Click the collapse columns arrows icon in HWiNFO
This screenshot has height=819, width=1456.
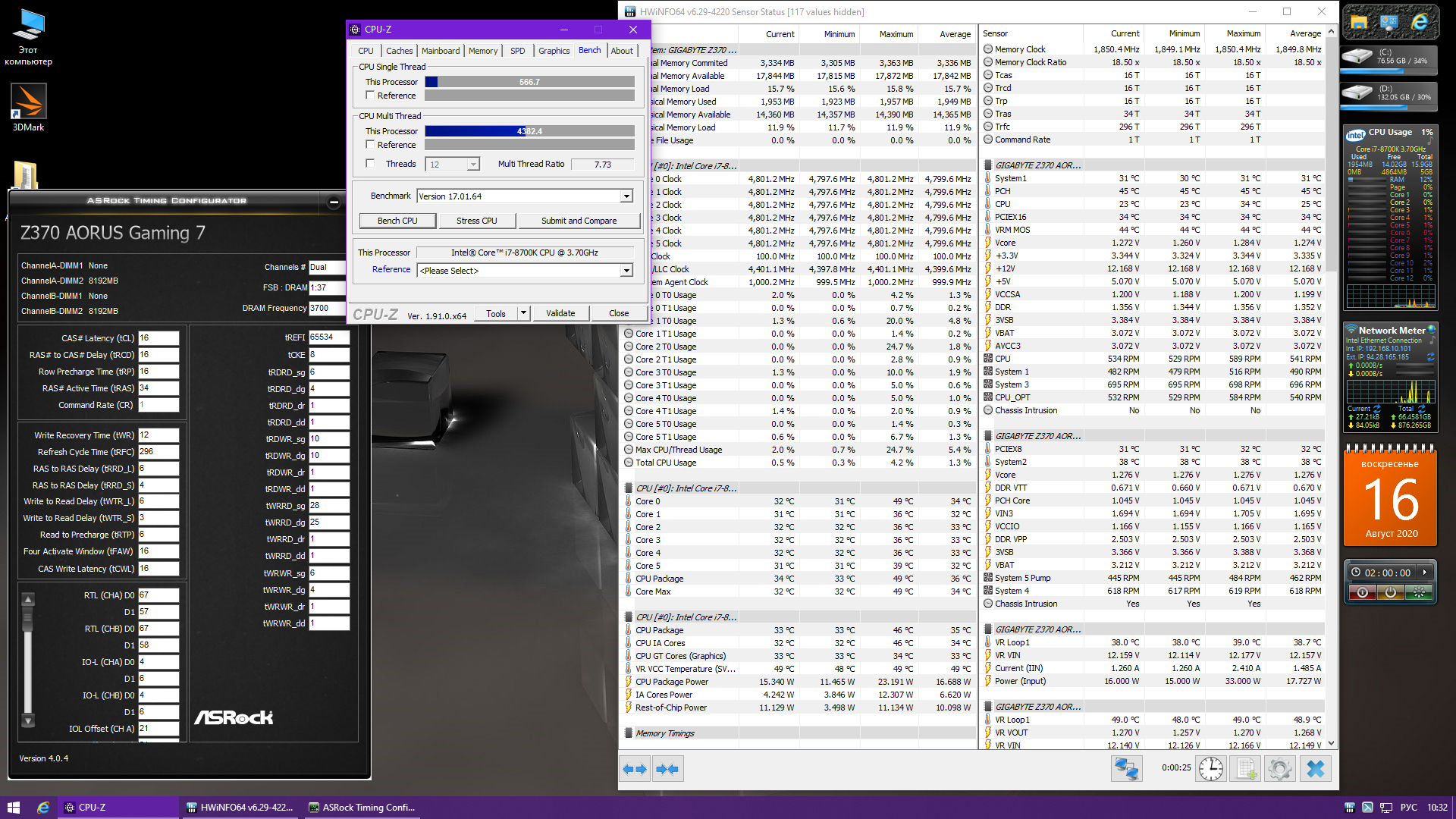[x=667, y=769]
